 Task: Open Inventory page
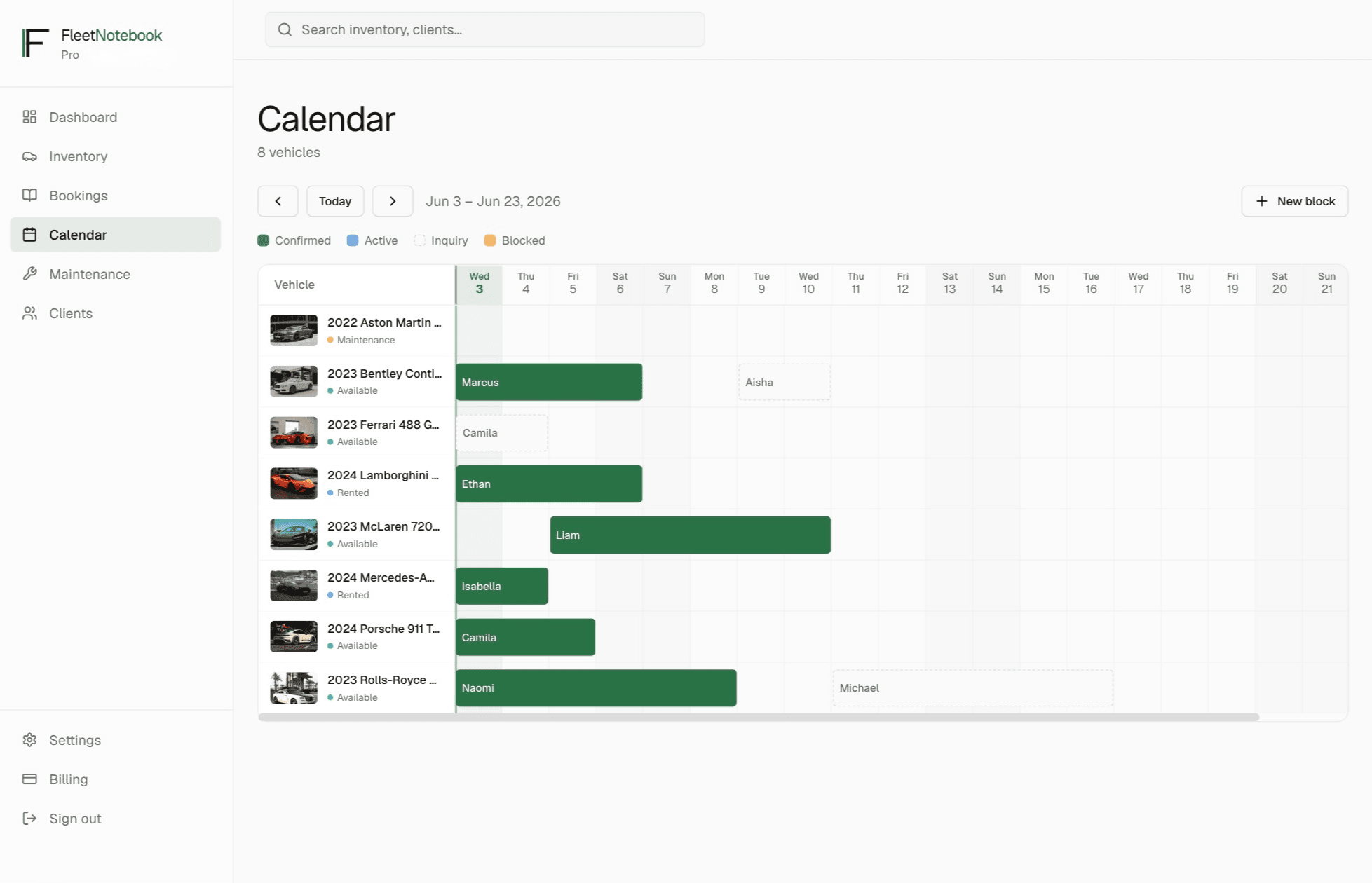tap(115, 156)
